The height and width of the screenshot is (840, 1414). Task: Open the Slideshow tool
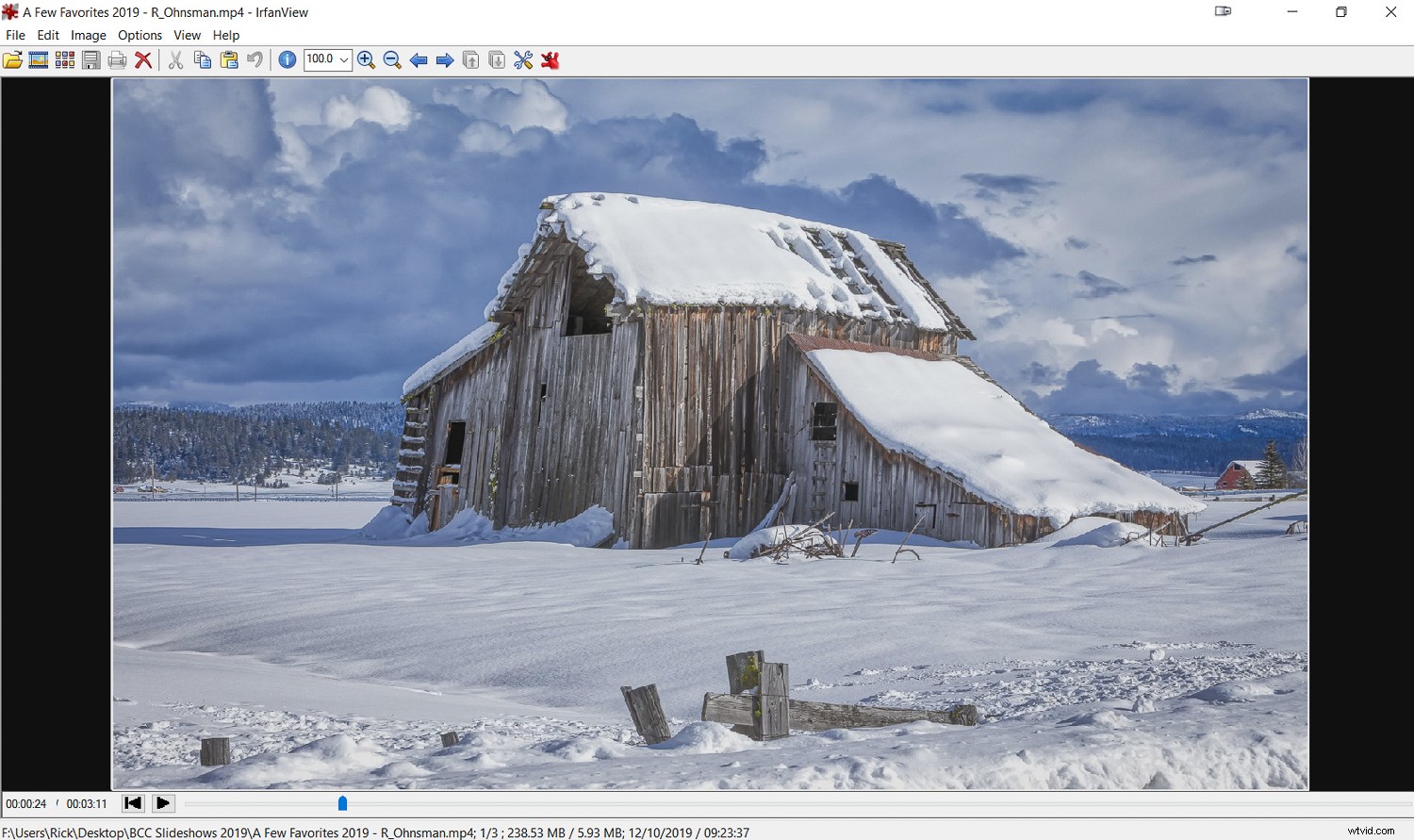39,59
